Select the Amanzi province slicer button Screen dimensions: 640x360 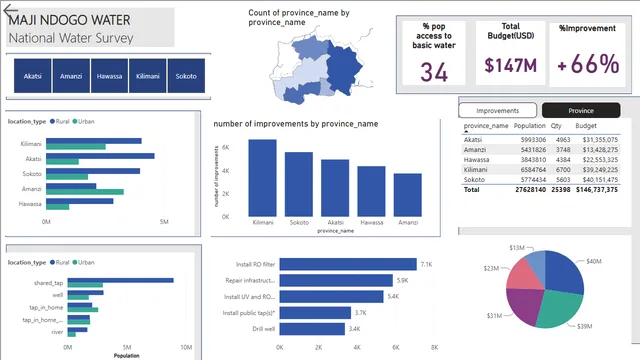click(x=71, y=76)
